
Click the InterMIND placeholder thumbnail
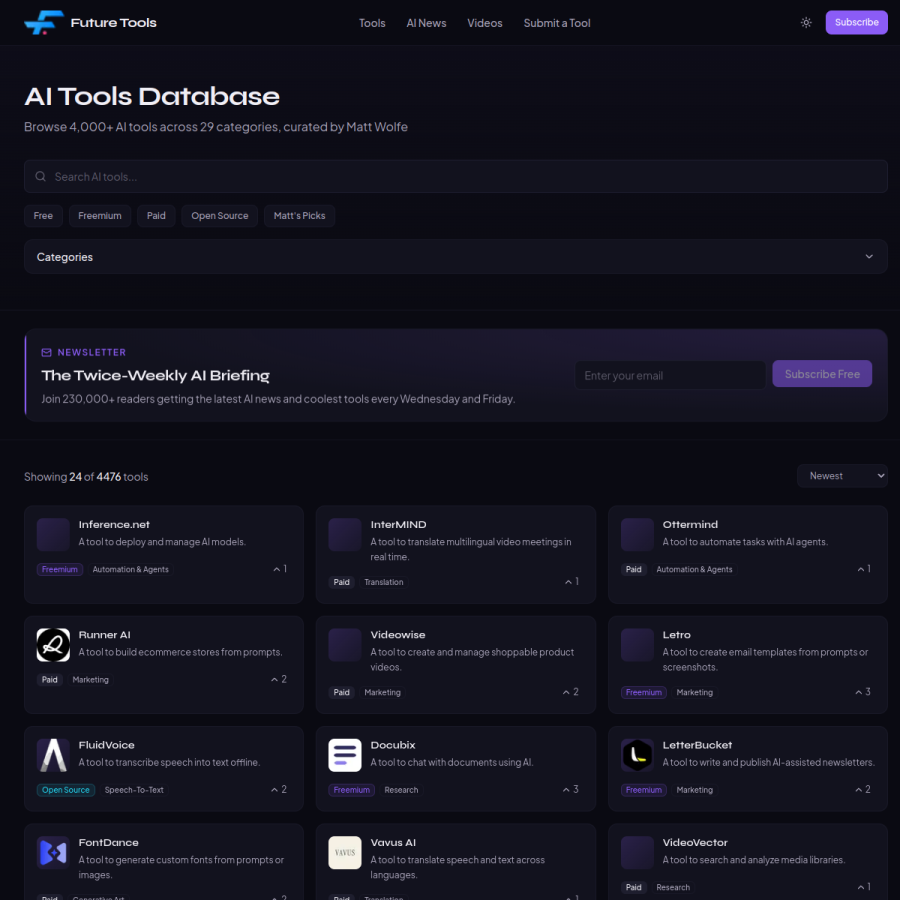click(344, 534)
